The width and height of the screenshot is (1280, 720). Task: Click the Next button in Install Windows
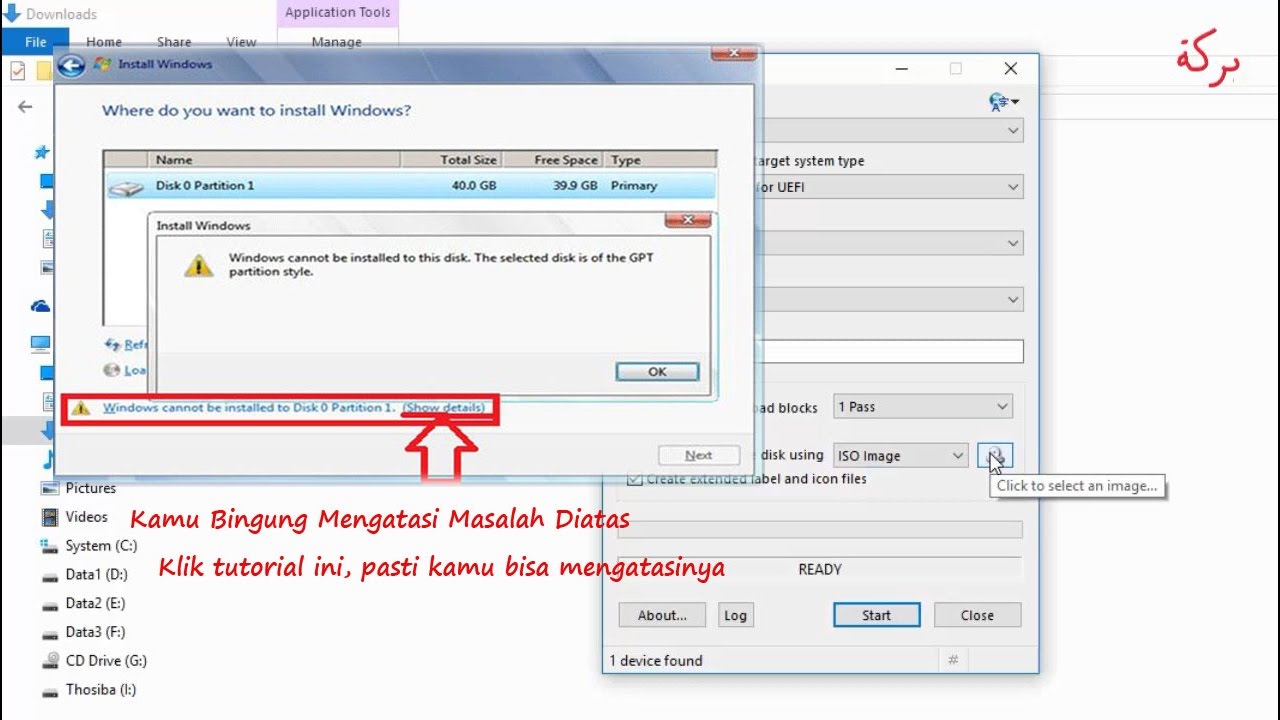[x=699, y=455]
